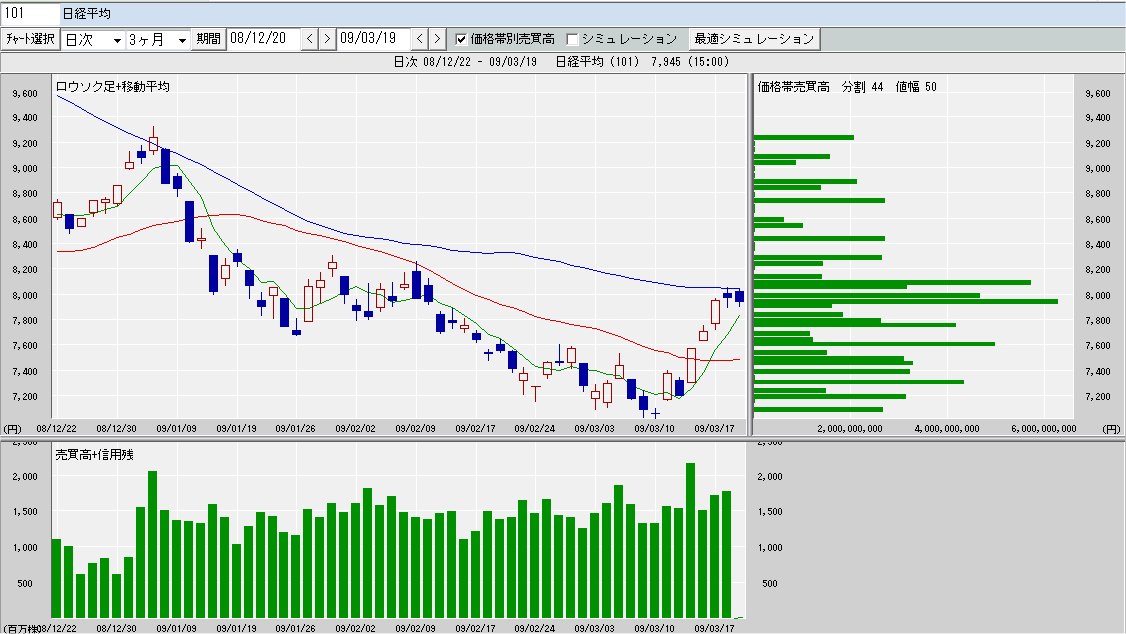
Task: Uncheck the 価格帯別売買高 checkbox
Action: 461,39
